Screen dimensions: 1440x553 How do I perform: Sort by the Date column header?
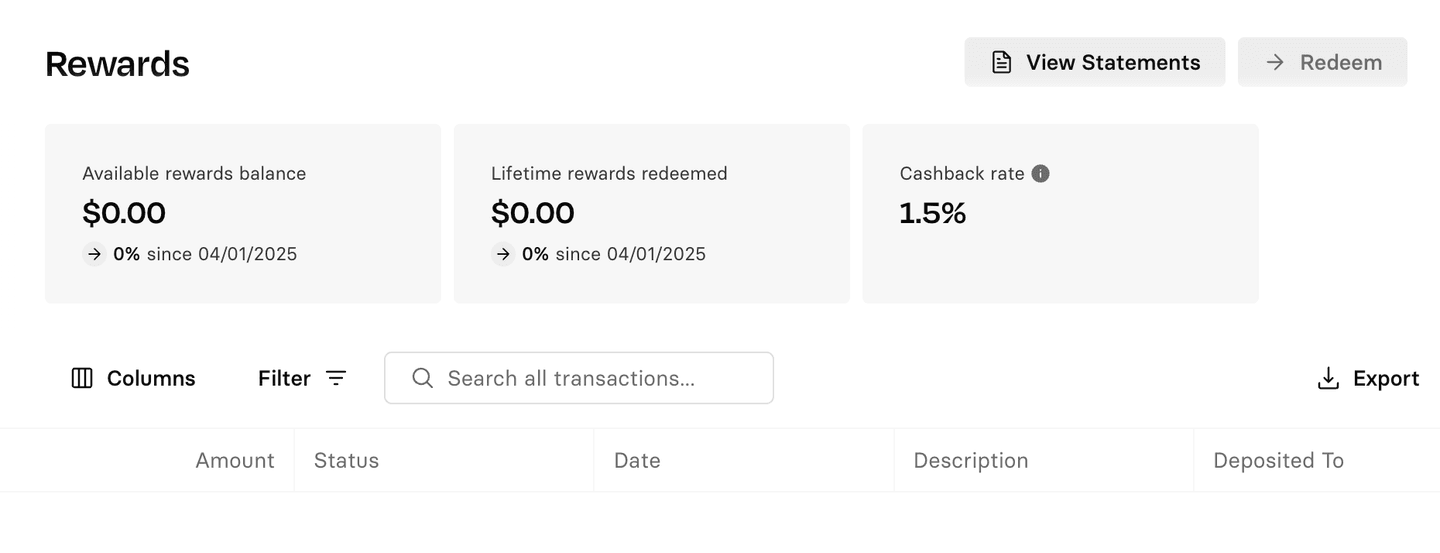(637, 461)
